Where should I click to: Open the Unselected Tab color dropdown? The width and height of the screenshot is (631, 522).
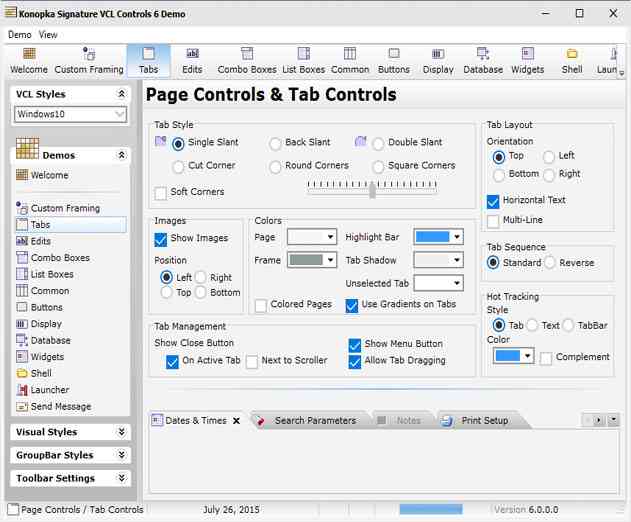point(438,283)
